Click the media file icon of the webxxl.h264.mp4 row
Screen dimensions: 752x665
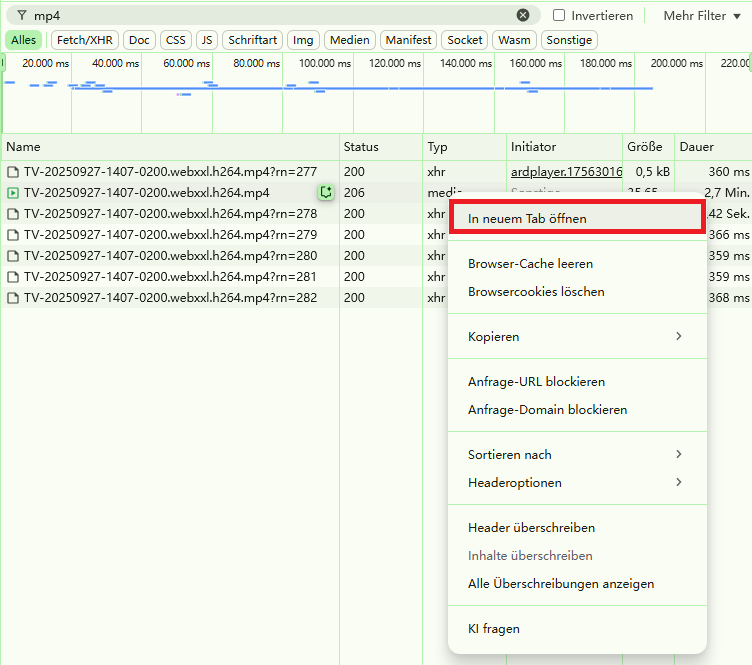(13, 193)
